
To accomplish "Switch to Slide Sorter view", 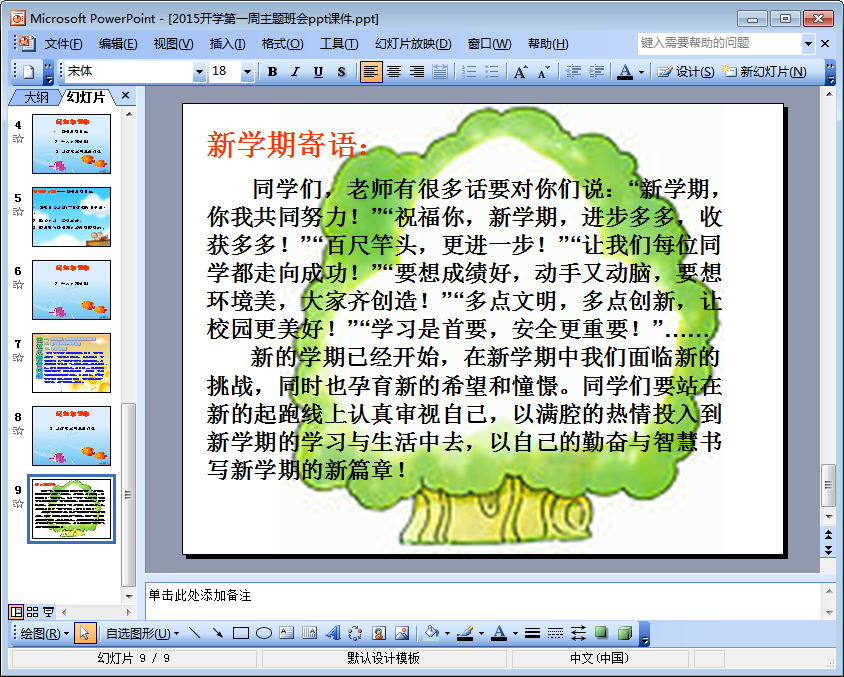I will [x=32, y=612].
